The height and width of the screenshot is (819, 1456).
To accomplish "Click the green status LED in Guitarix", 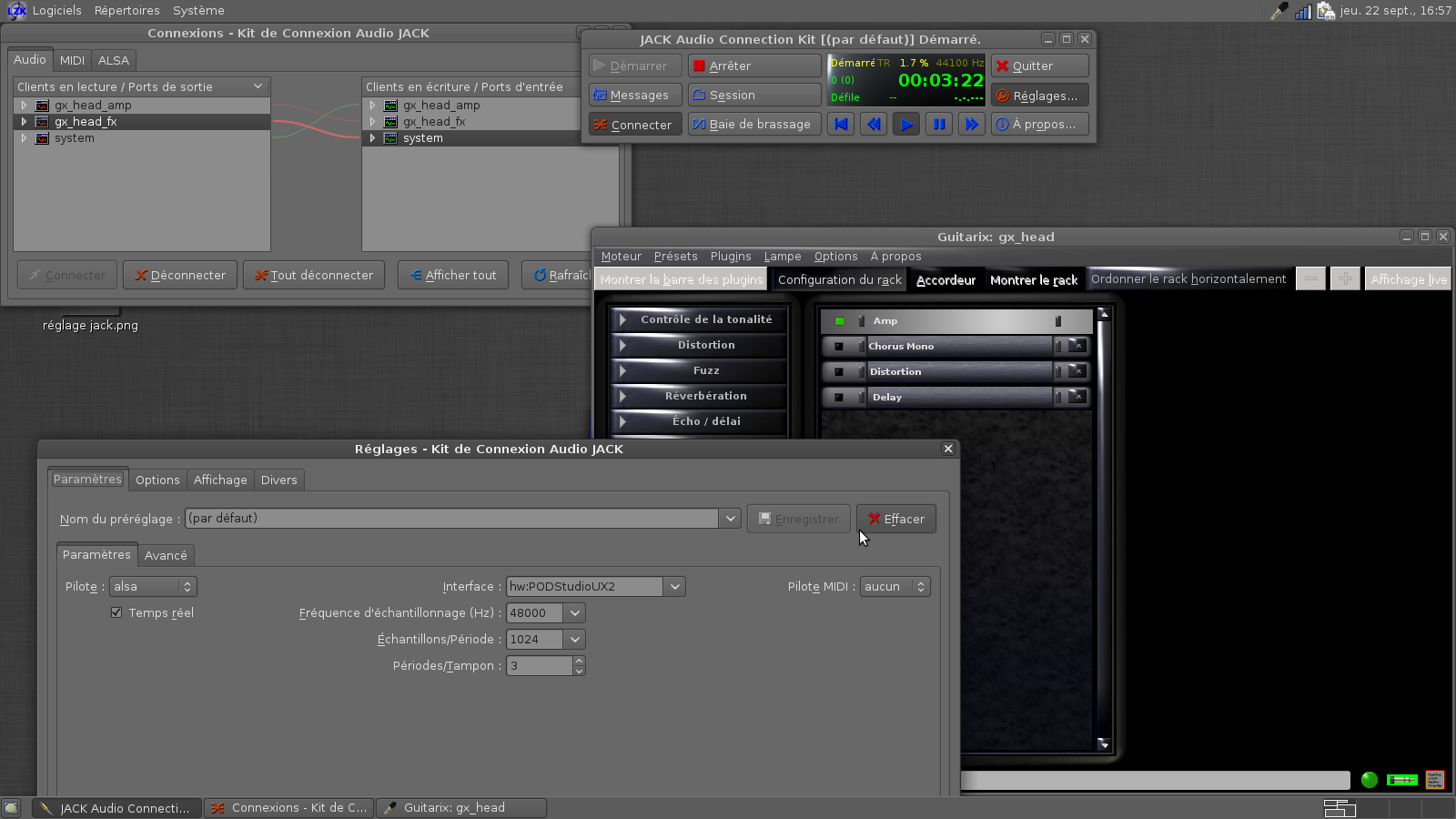I will tap(1370, 780).
